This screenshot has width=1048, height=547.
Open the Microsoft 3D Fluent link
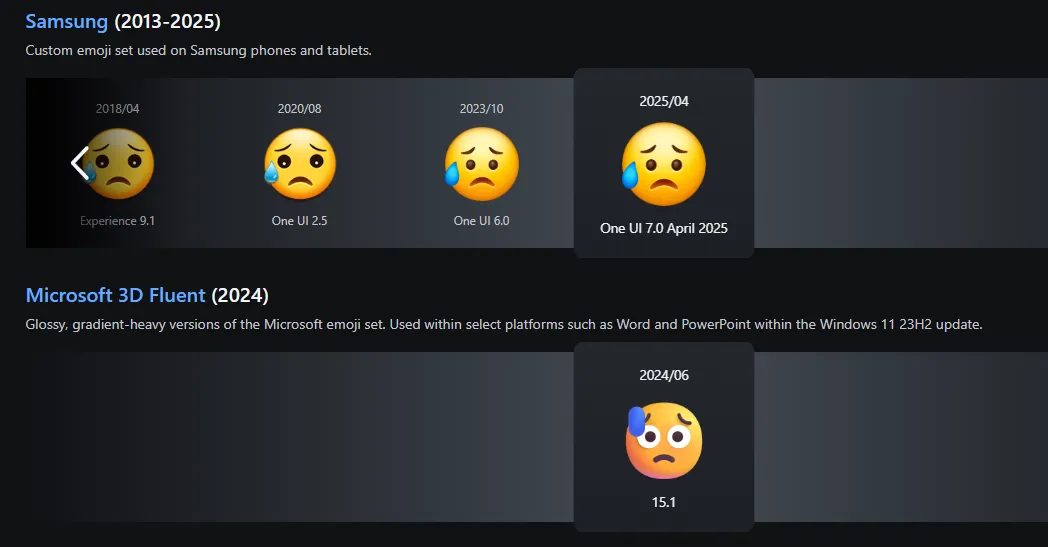click(115, 295)
